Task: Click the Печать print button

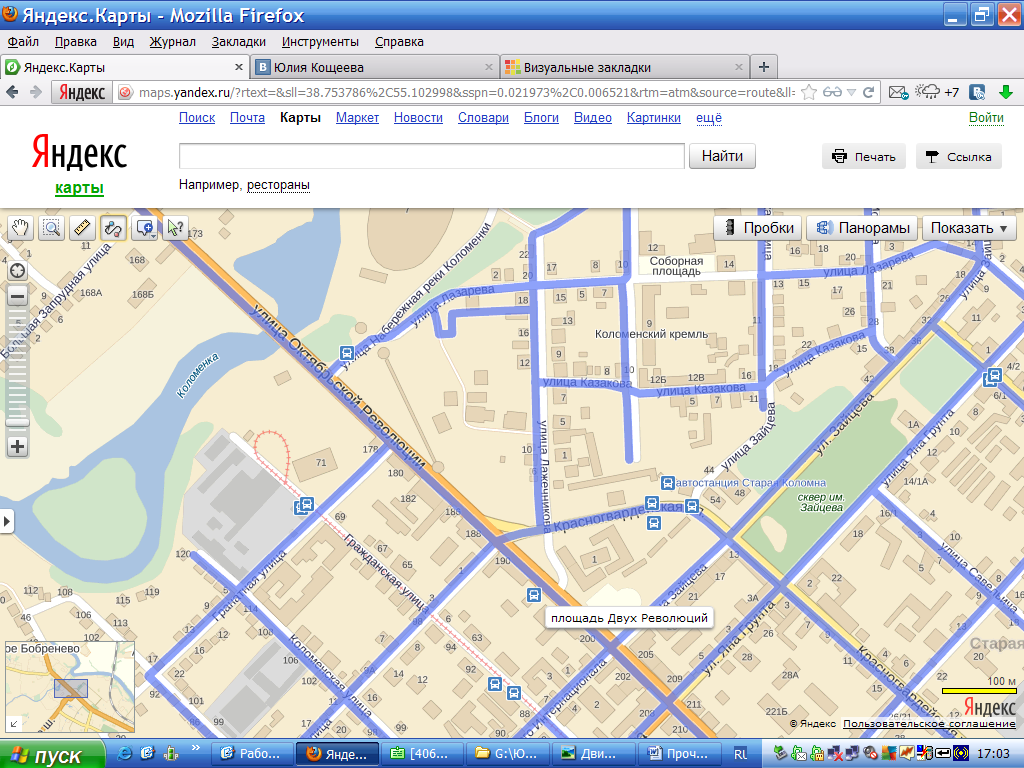Action: click(x=863, y=157)
